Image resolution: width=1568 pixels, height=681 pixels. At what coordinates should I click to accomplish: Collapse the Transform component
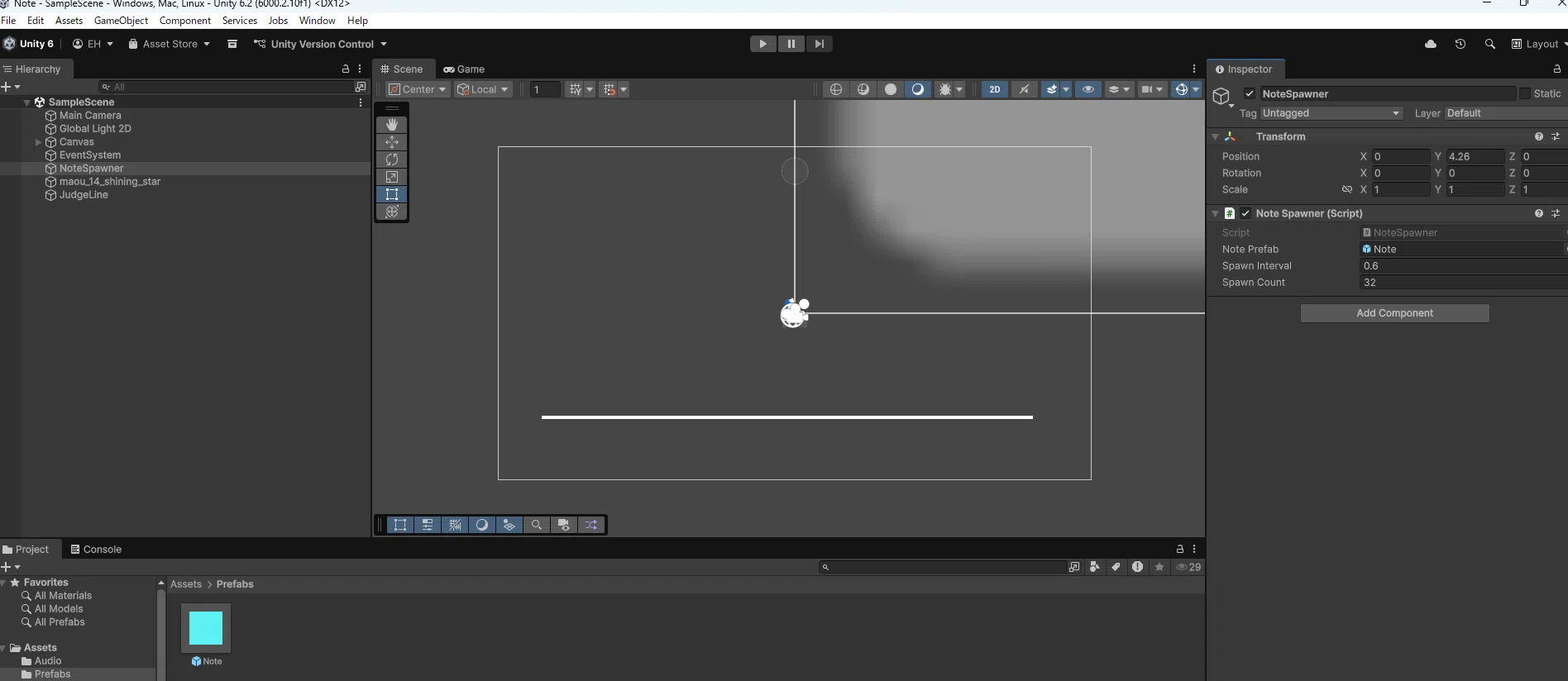[1215, 136]
